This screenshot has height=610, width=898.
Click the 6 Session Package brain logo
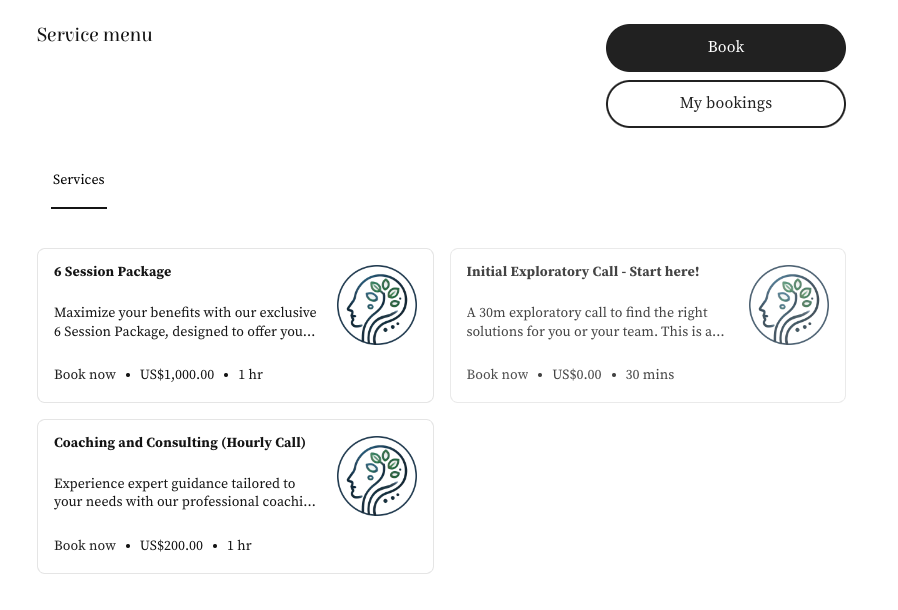coord(377,305)
